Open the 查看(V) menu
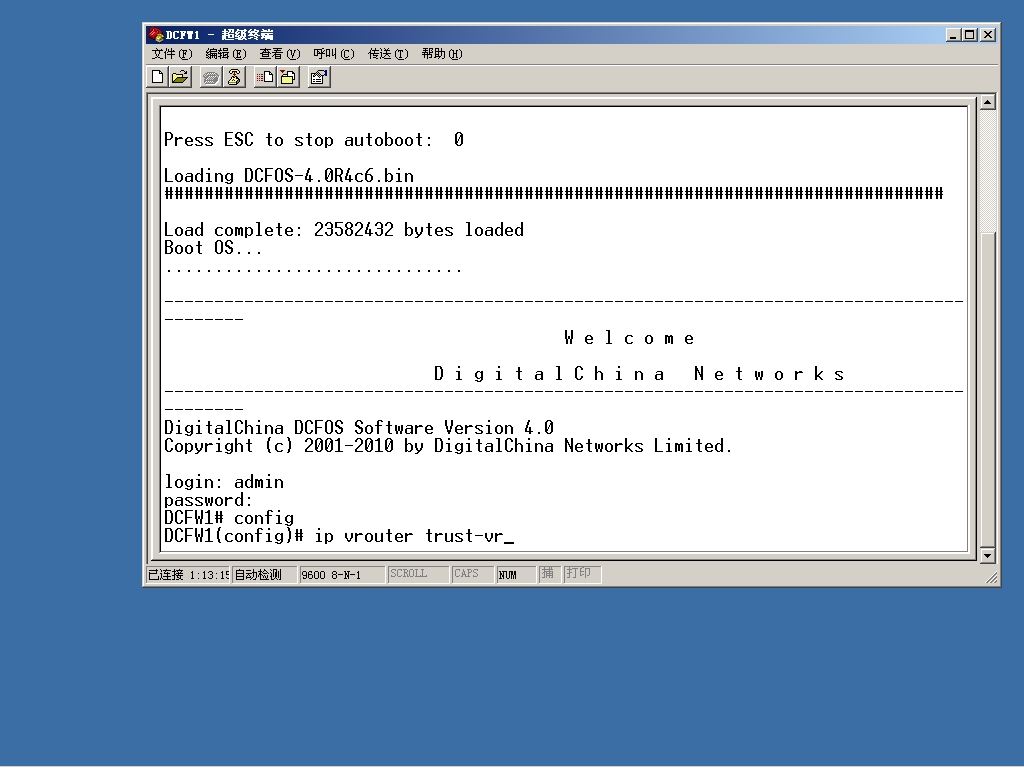The image size is (1024, 768). pos(280,54)
